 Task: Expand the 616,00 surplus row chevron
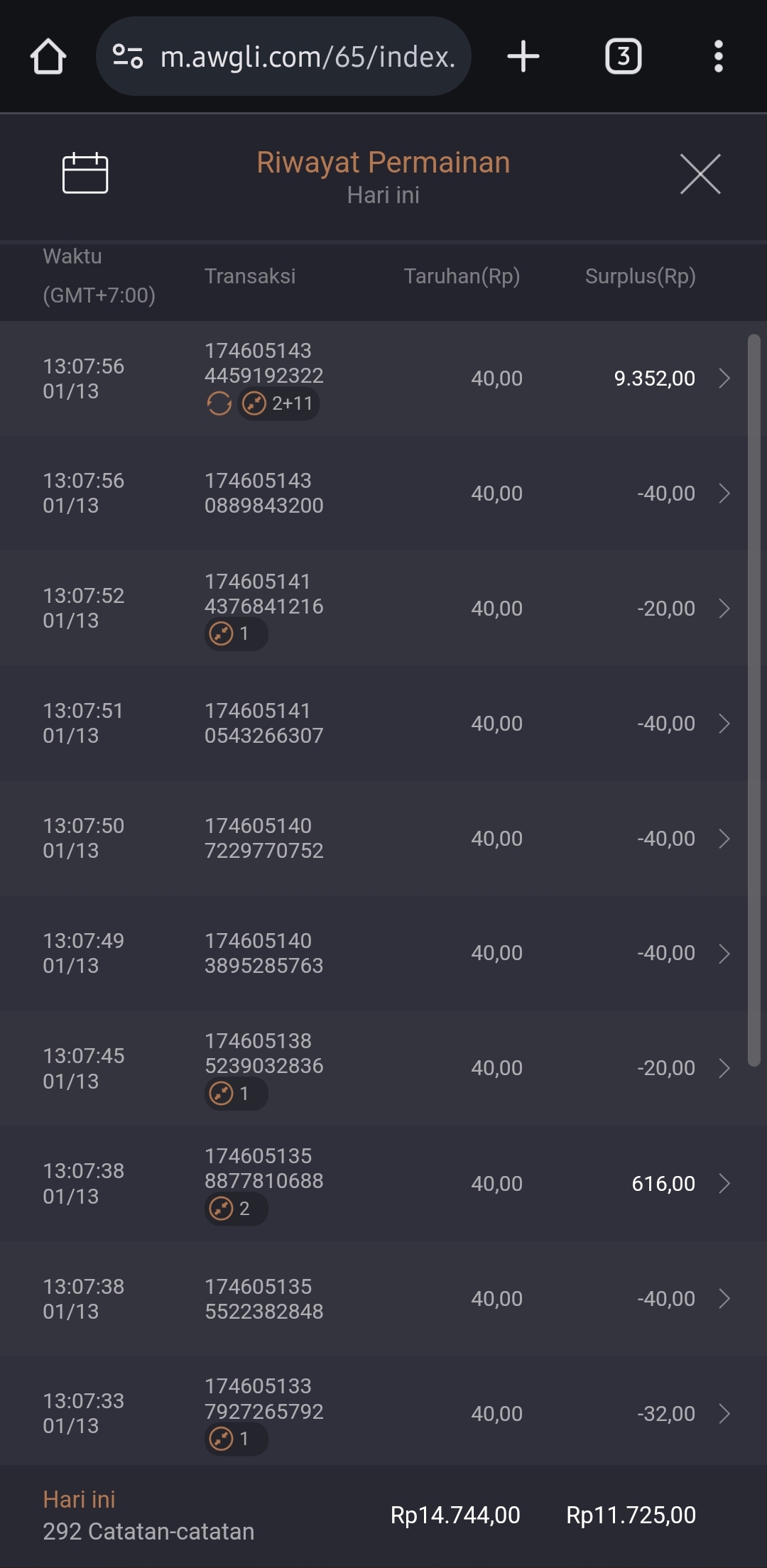click(x=724, y=1184)
